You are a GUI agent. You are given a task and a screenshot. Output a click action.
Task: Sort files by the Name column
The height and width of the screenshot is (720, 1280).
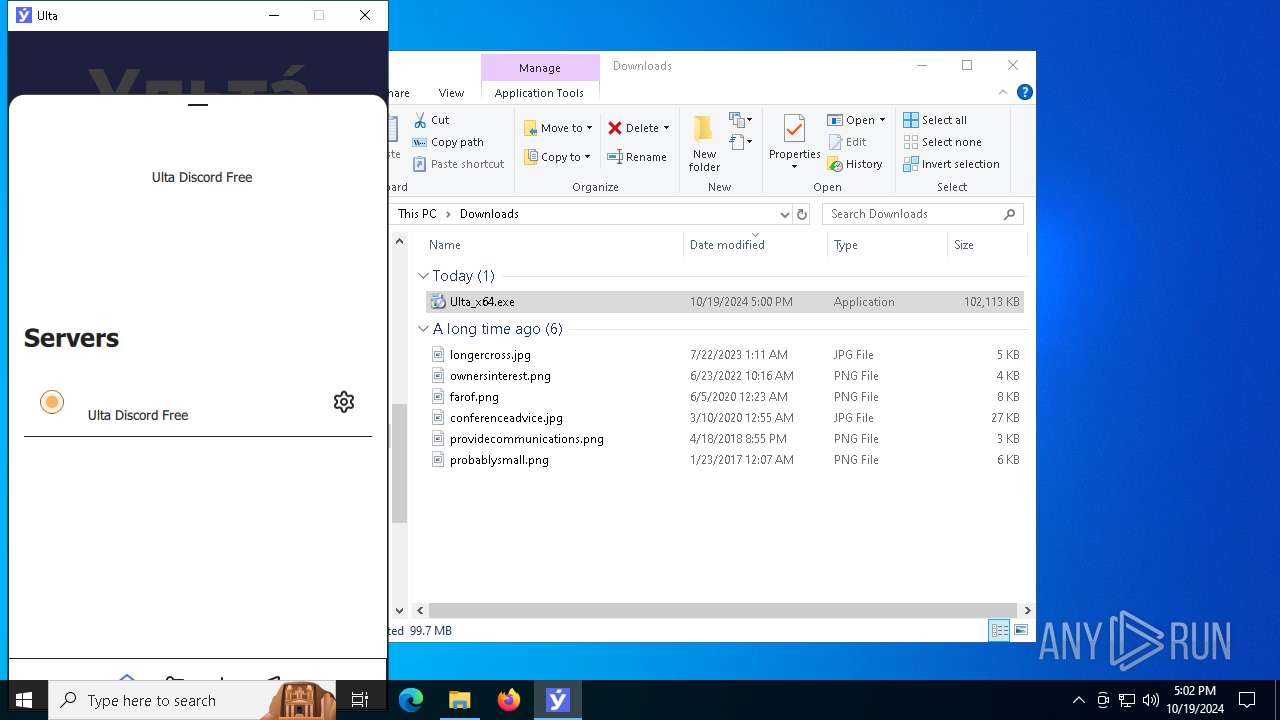[x=445, y=245]
